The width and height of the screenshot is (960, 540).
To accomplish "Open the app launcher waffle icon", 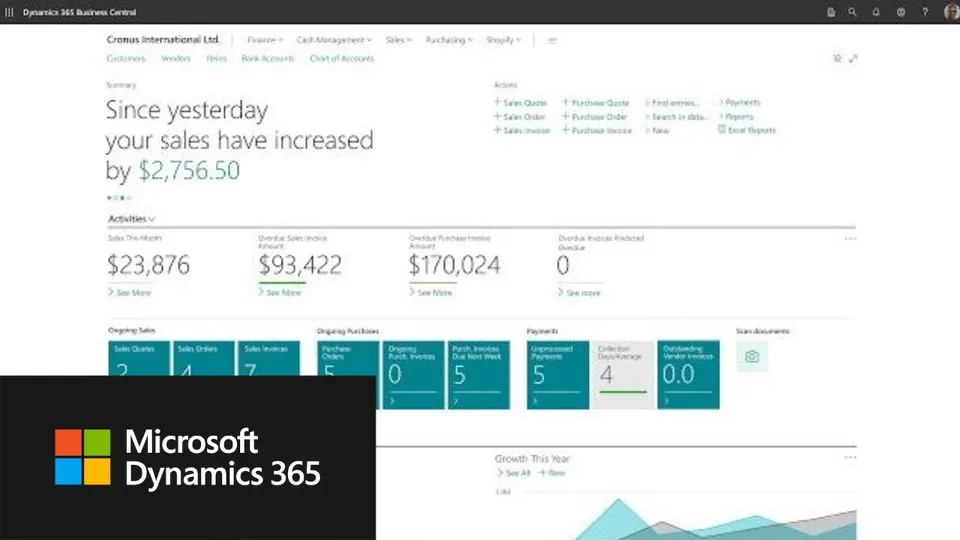I will [x=9, y=12].
